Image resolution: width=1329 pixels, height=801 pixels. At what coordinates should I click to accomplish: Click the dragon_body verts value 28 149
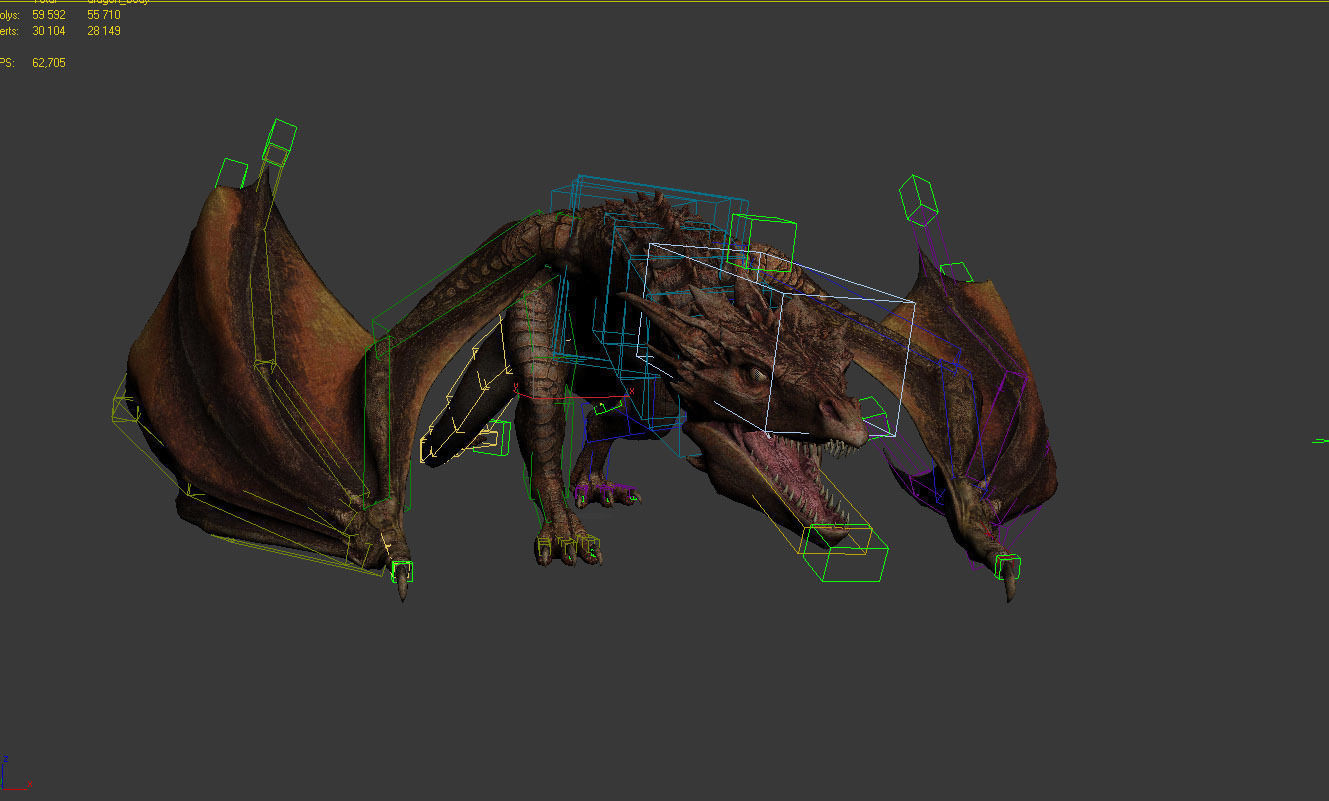click(104, 31)
